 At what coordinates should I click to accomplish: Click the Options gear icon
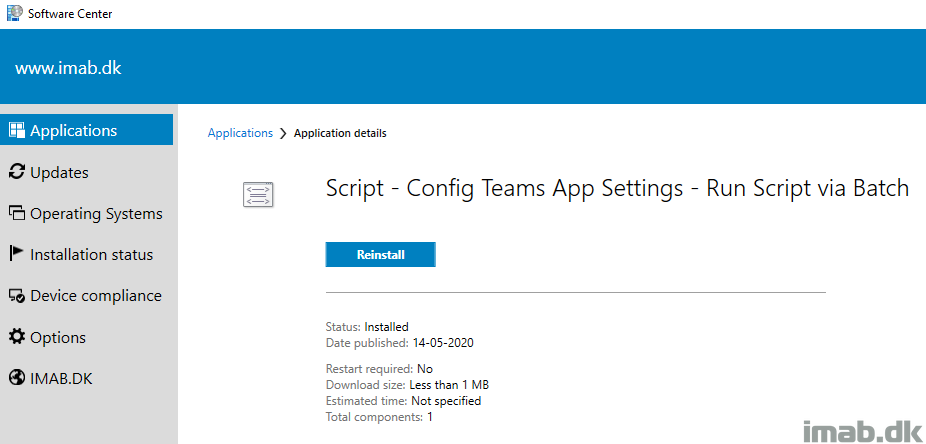pos(16,337)
